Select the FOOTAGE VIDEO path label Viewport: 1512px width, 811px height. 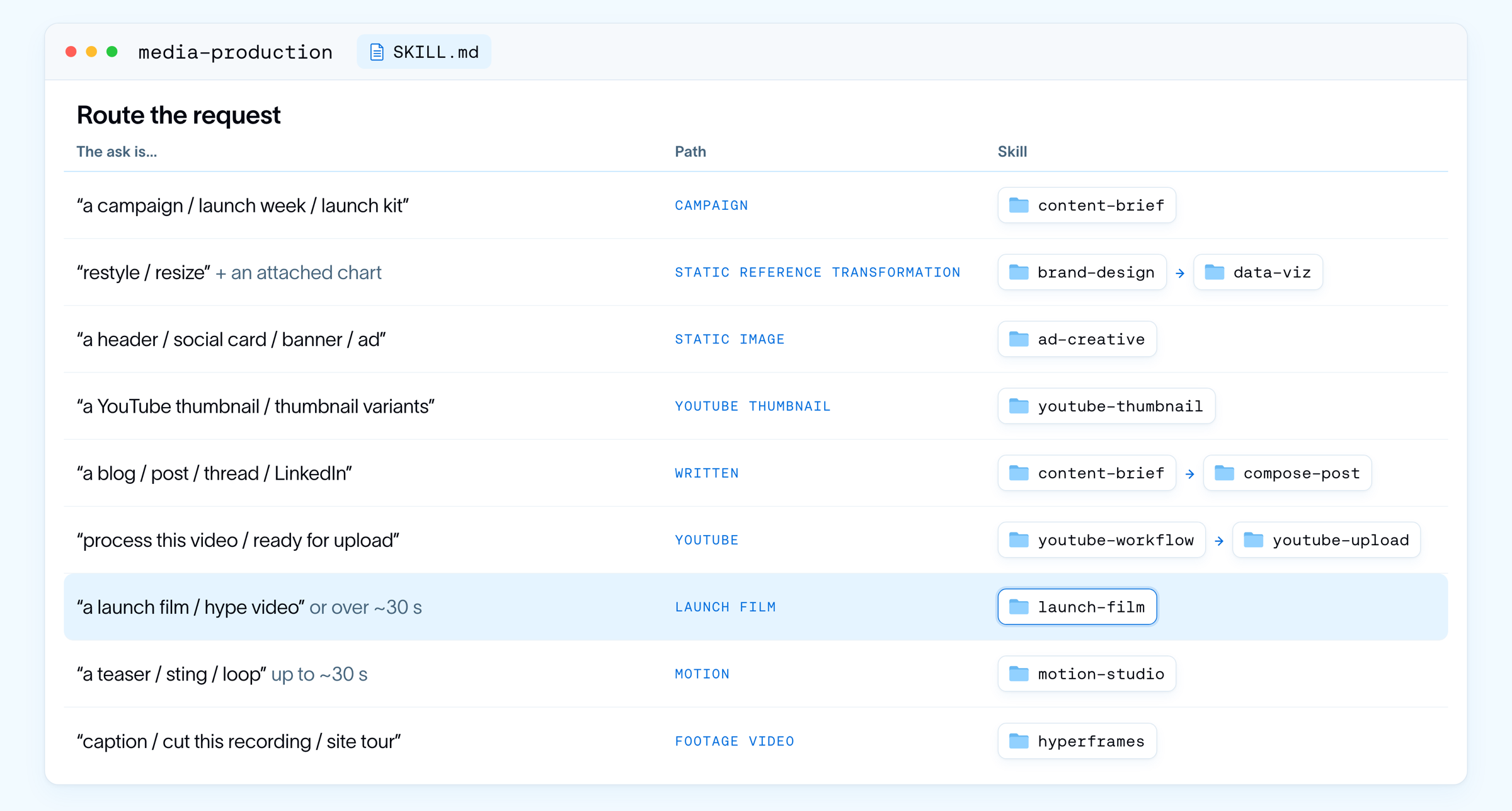(x=735, y=741)
